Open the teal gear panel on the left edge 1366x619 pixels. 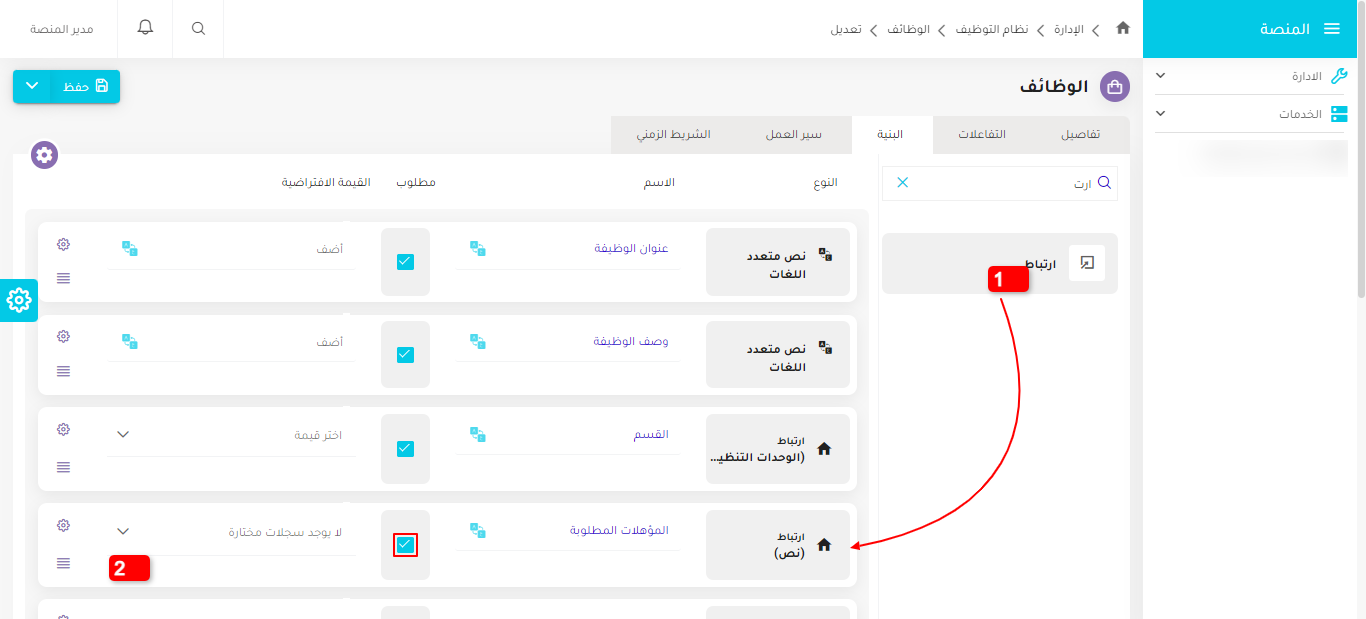point(18,300)
